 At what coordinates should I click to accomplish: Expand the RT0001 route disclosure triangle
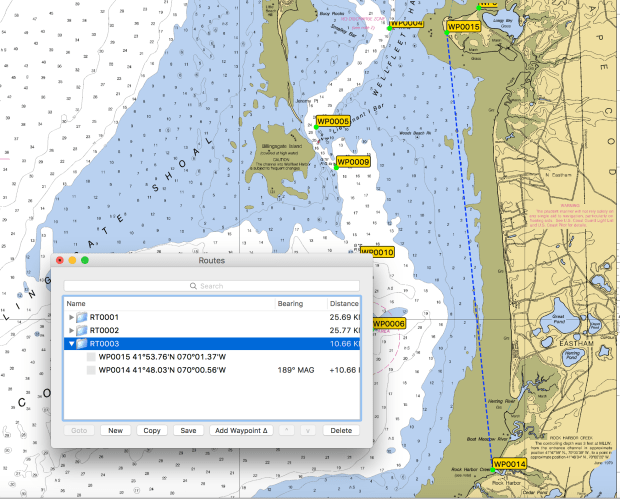point(71,317)
